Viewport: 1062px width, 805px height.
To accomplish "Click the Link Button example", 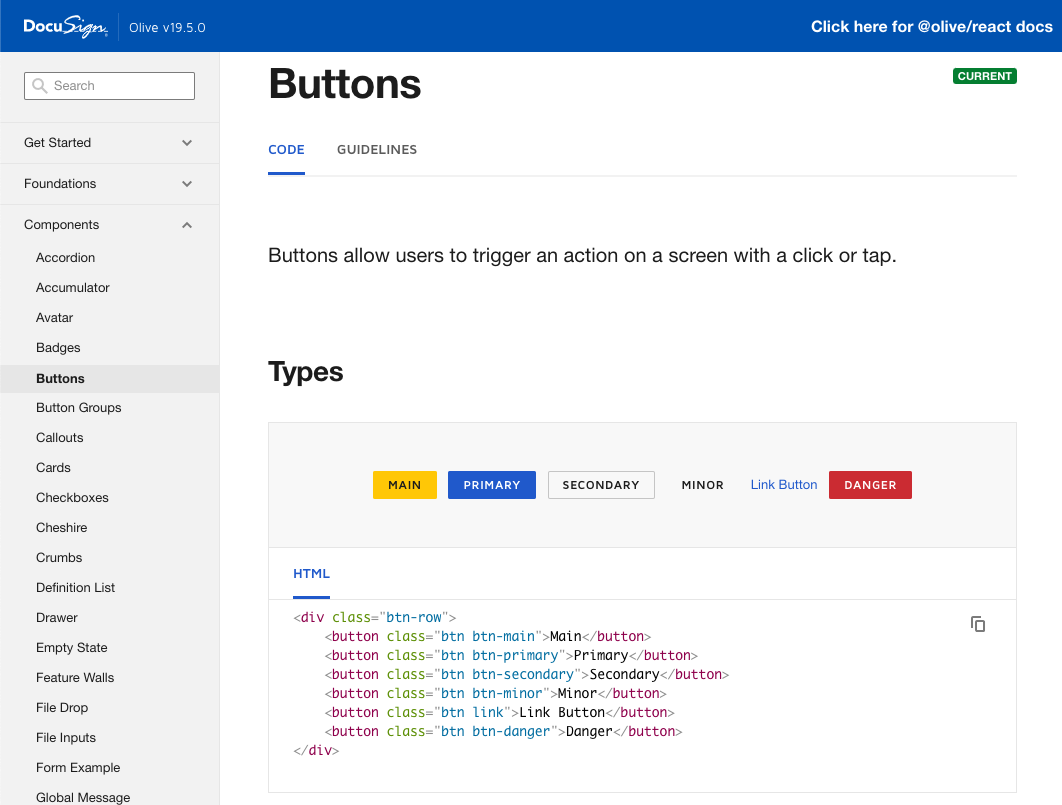I will pos(784,485).
